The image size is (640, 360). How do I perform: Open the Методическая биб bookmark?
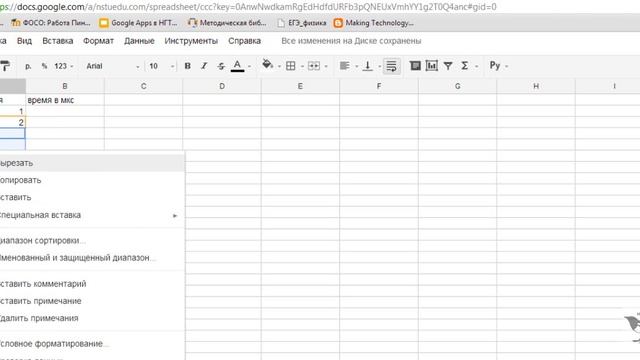click(227, 23)
